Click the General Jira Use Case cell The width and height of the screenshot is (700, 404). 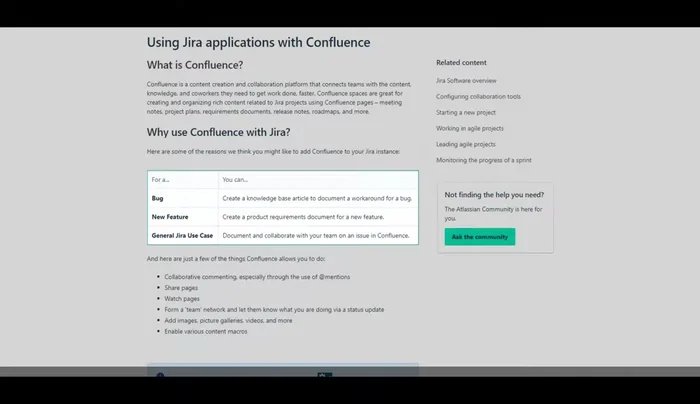(x=183, y=235)
